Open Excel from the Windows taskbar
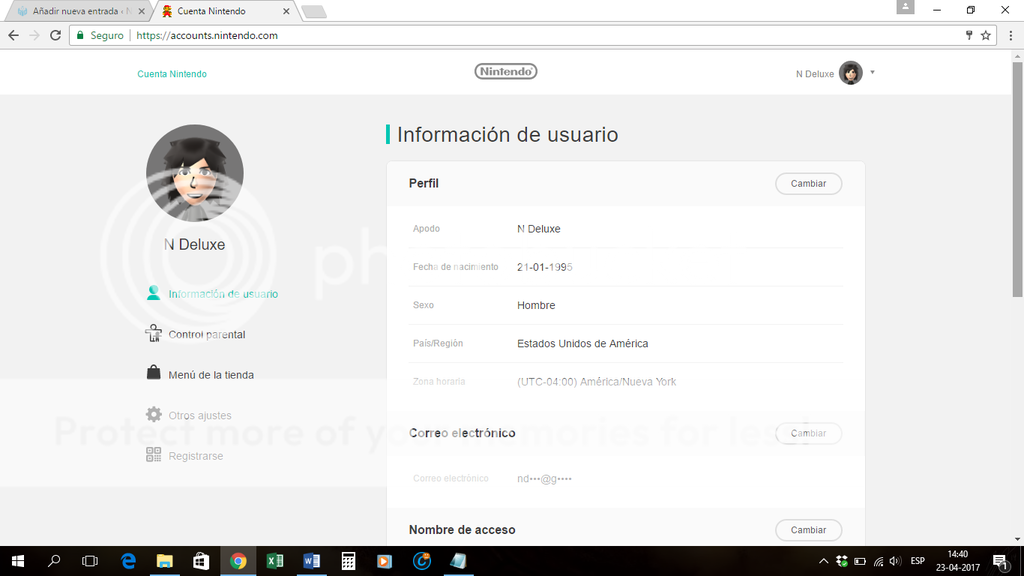 [274, 561]
